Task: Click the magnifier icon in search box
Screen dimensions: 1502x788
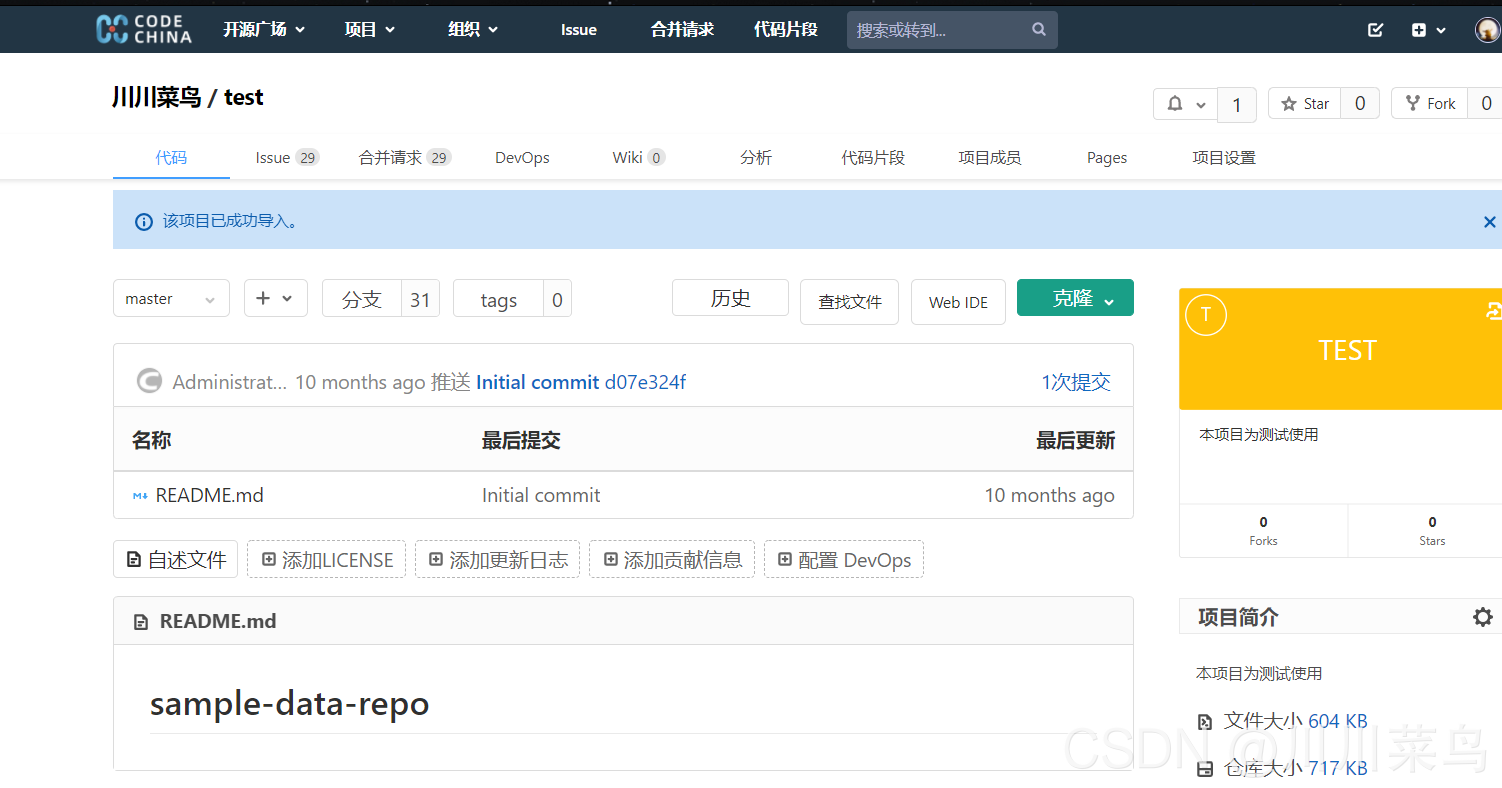Action: point(1039,30)
